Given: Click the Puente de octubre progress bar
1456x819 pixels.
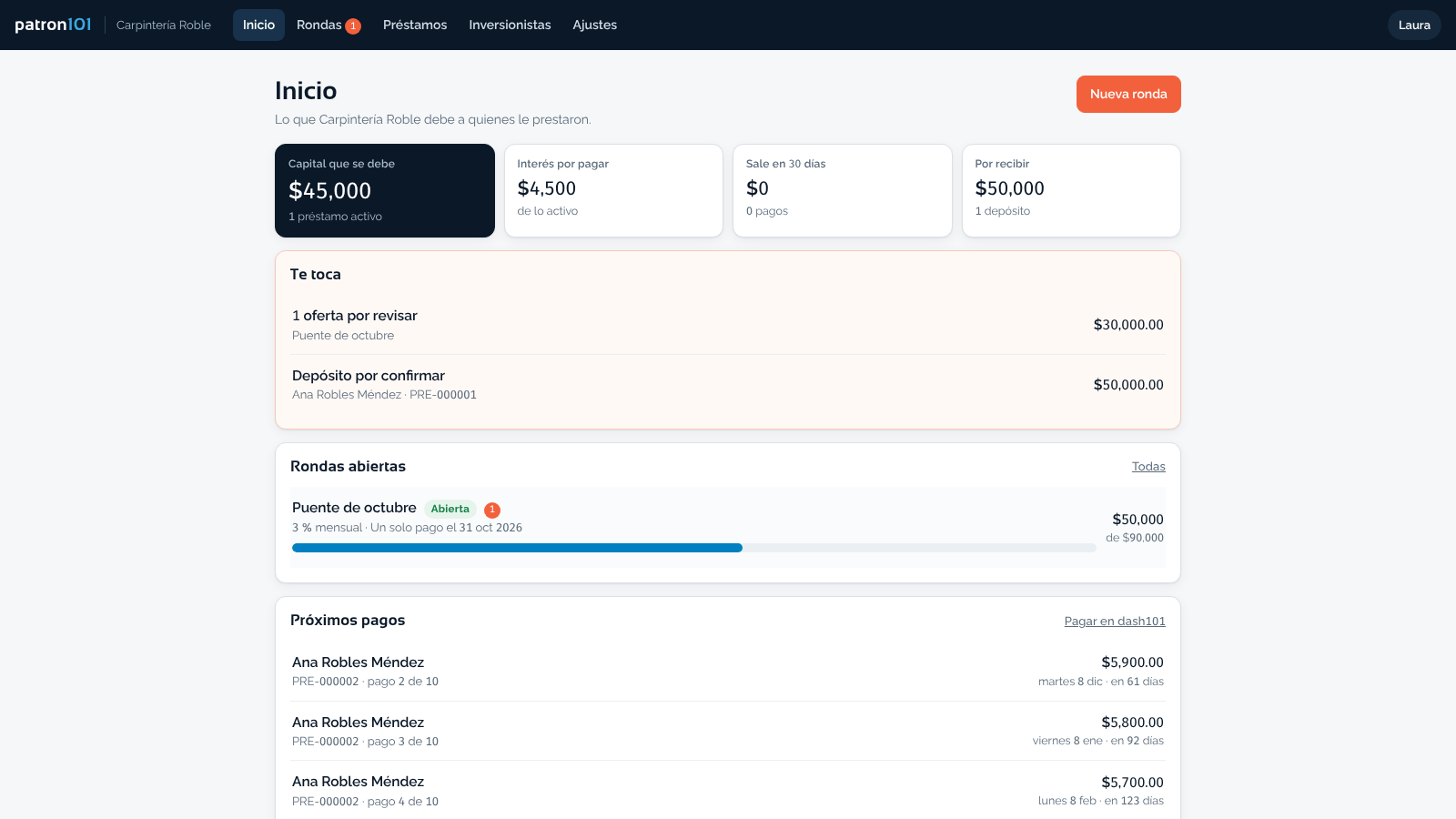Looking at the screenshot, I should click(x=693, y=548).
